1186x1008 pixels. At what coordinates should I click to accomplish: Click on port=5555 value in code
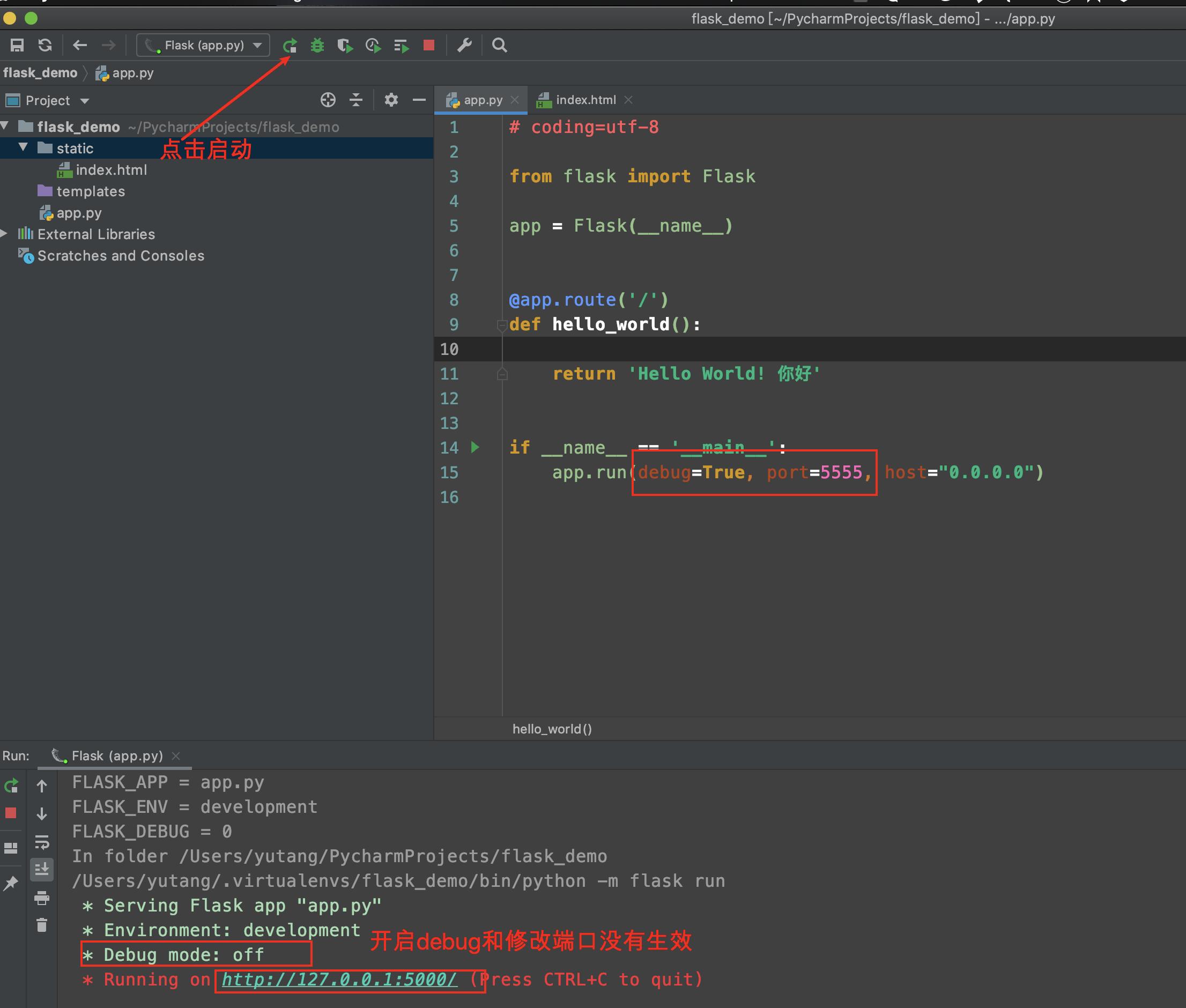pos(814,472)
